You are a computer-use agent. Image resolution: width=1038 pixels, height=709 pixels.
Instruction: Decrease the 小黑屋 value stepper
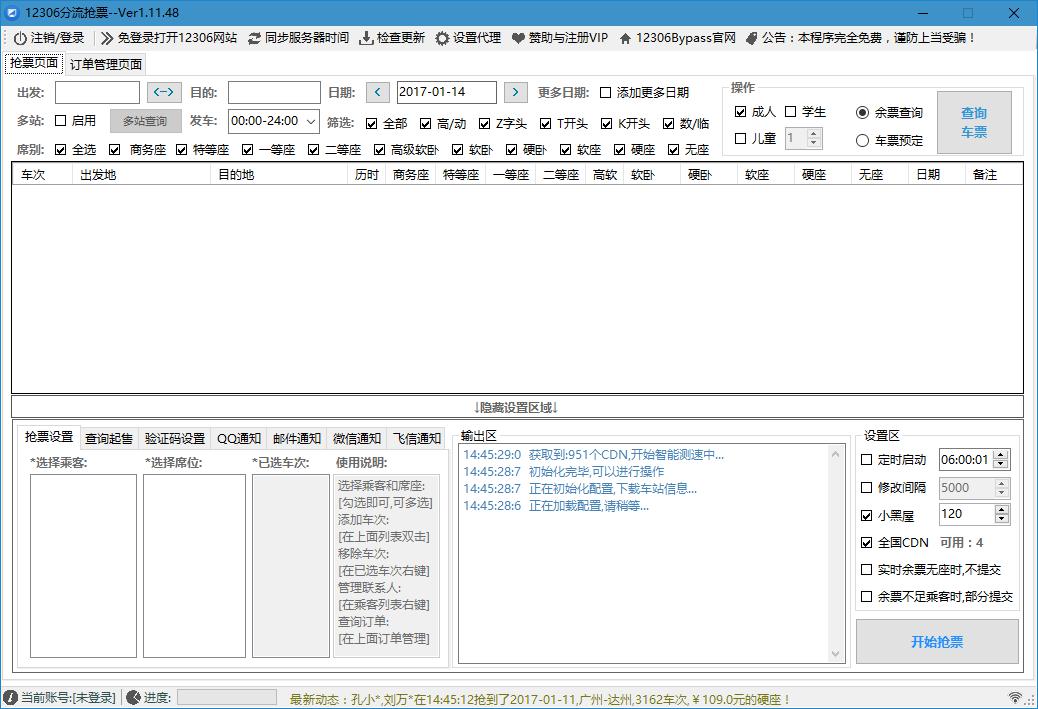1002,519
